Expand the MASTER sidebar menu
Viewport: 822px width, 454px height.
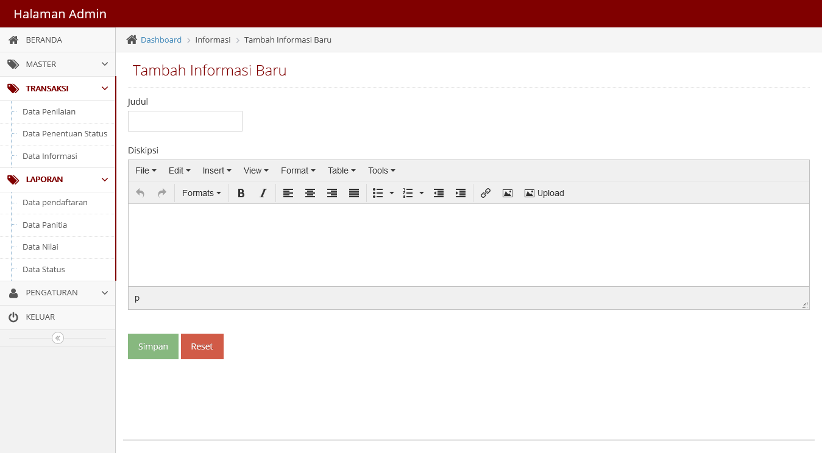pos(58,64)
